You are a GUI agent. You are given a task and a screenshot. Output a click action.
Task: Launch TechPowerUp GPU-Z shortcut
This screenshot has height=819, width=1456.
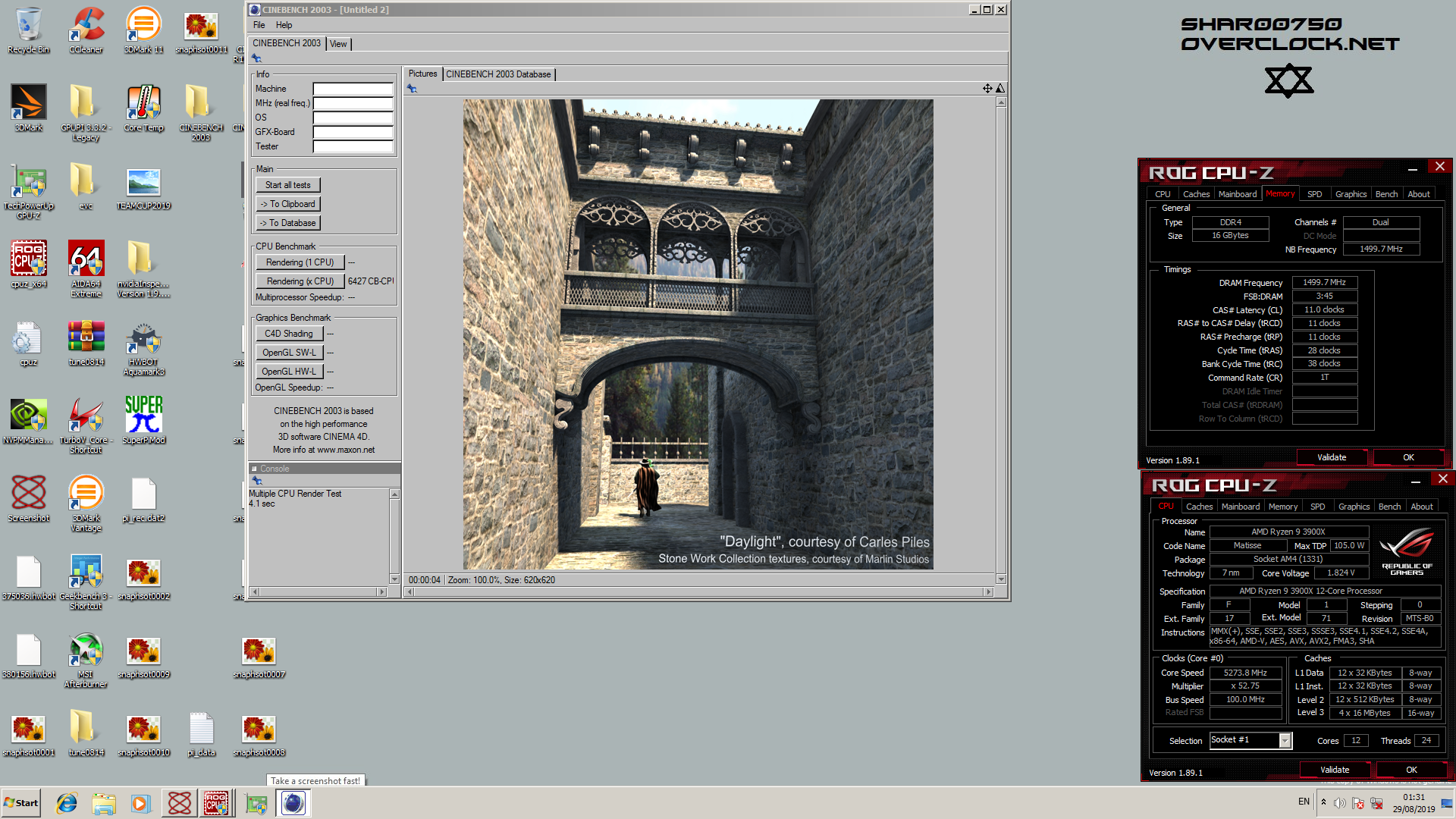coord(28,191)
